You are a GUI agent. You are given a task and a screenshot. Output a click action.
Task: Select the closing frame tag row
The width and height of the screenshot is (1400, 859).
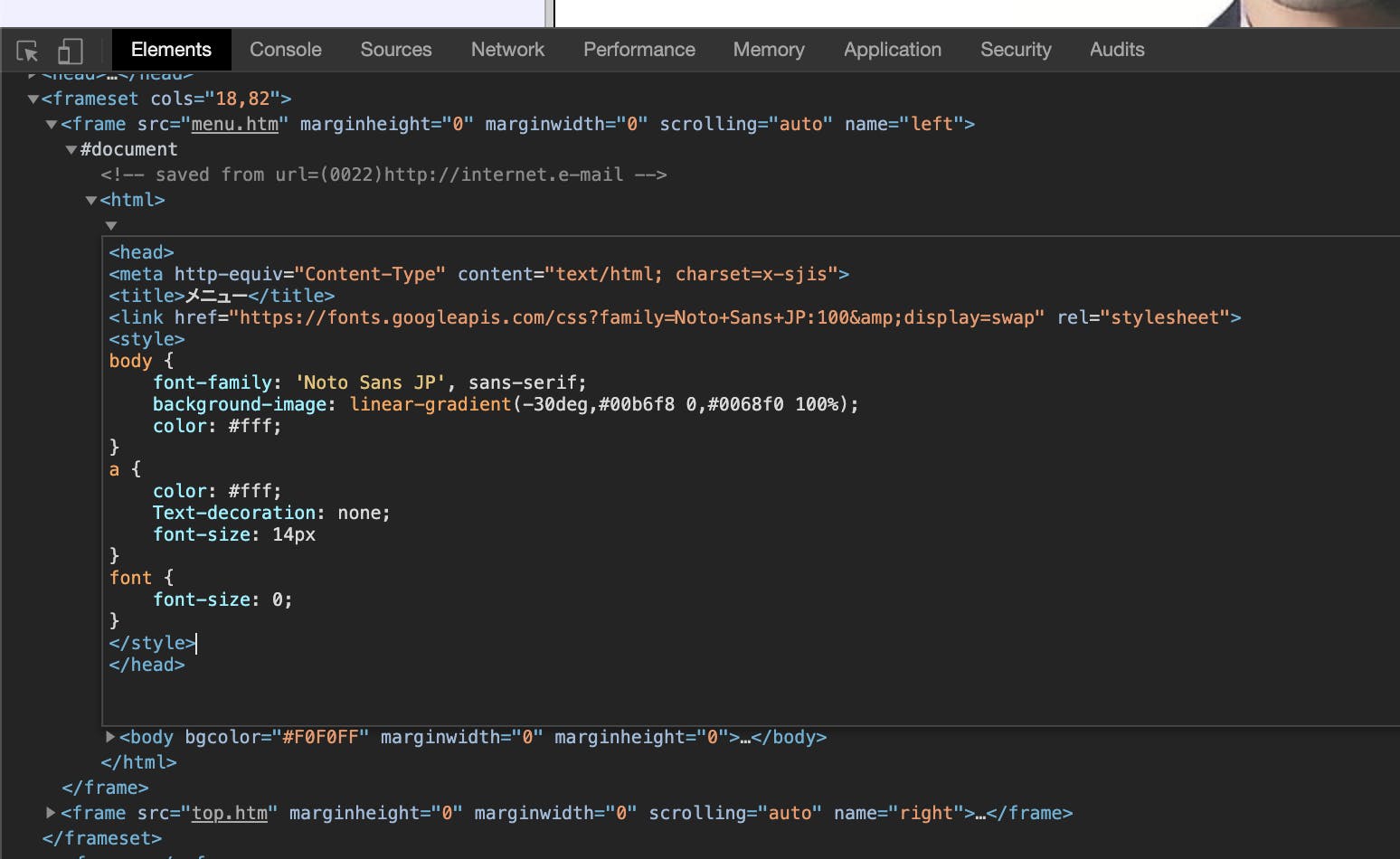click(x=105, y=788)
